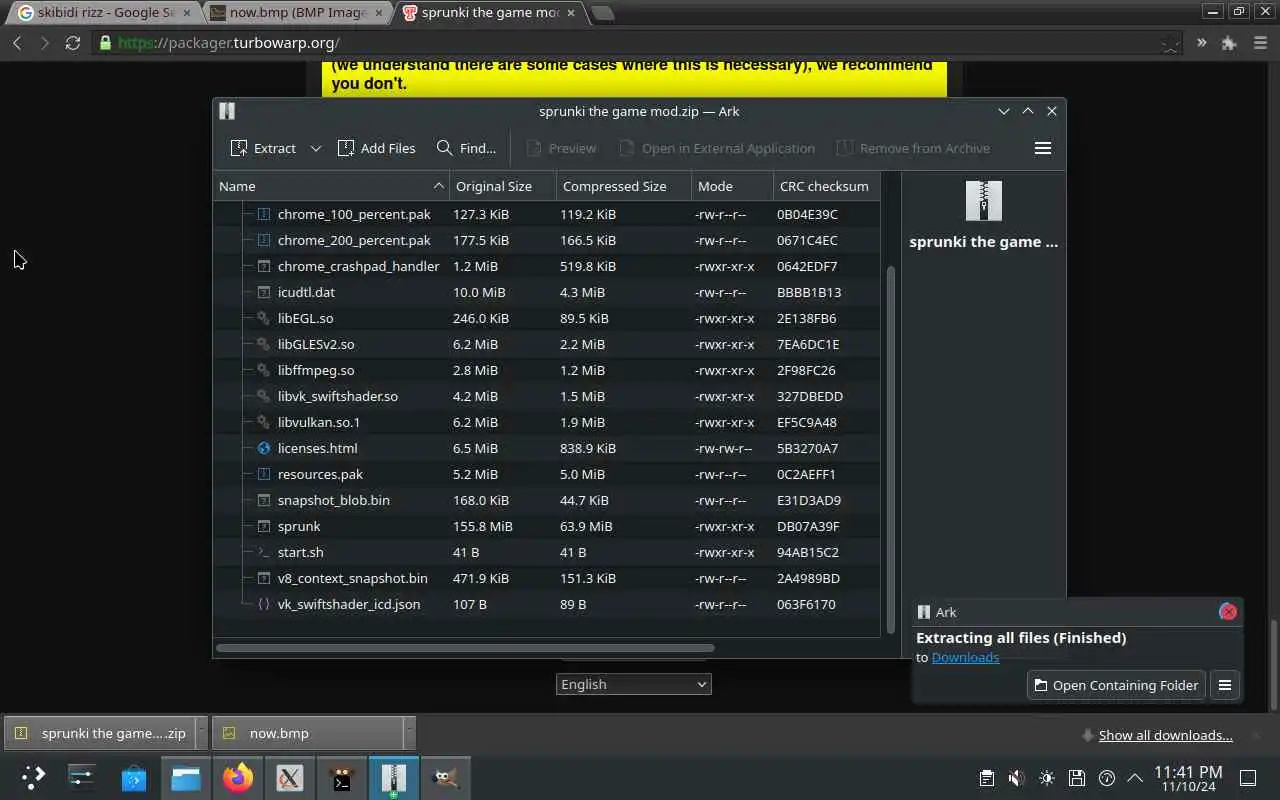Sort by Original Size column
The height and width of the screenshot is (800, 1280).
click(x=502, y=186)
